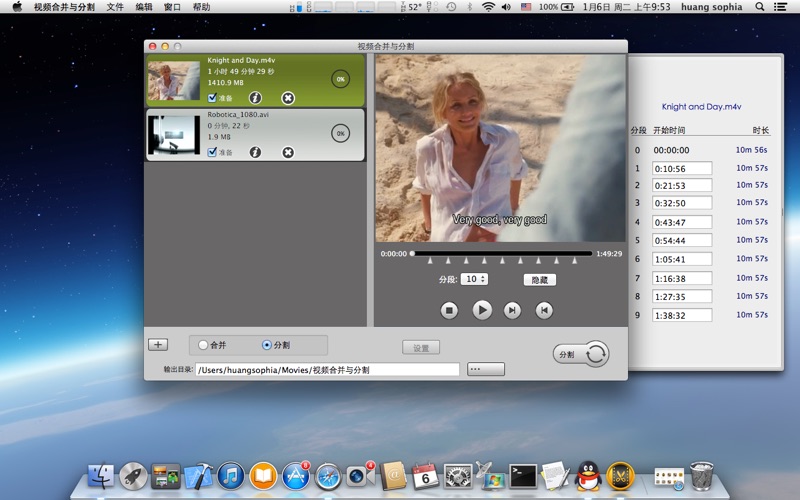
Task: Open the 帮助 menu
Action: [x=201, y=7]
